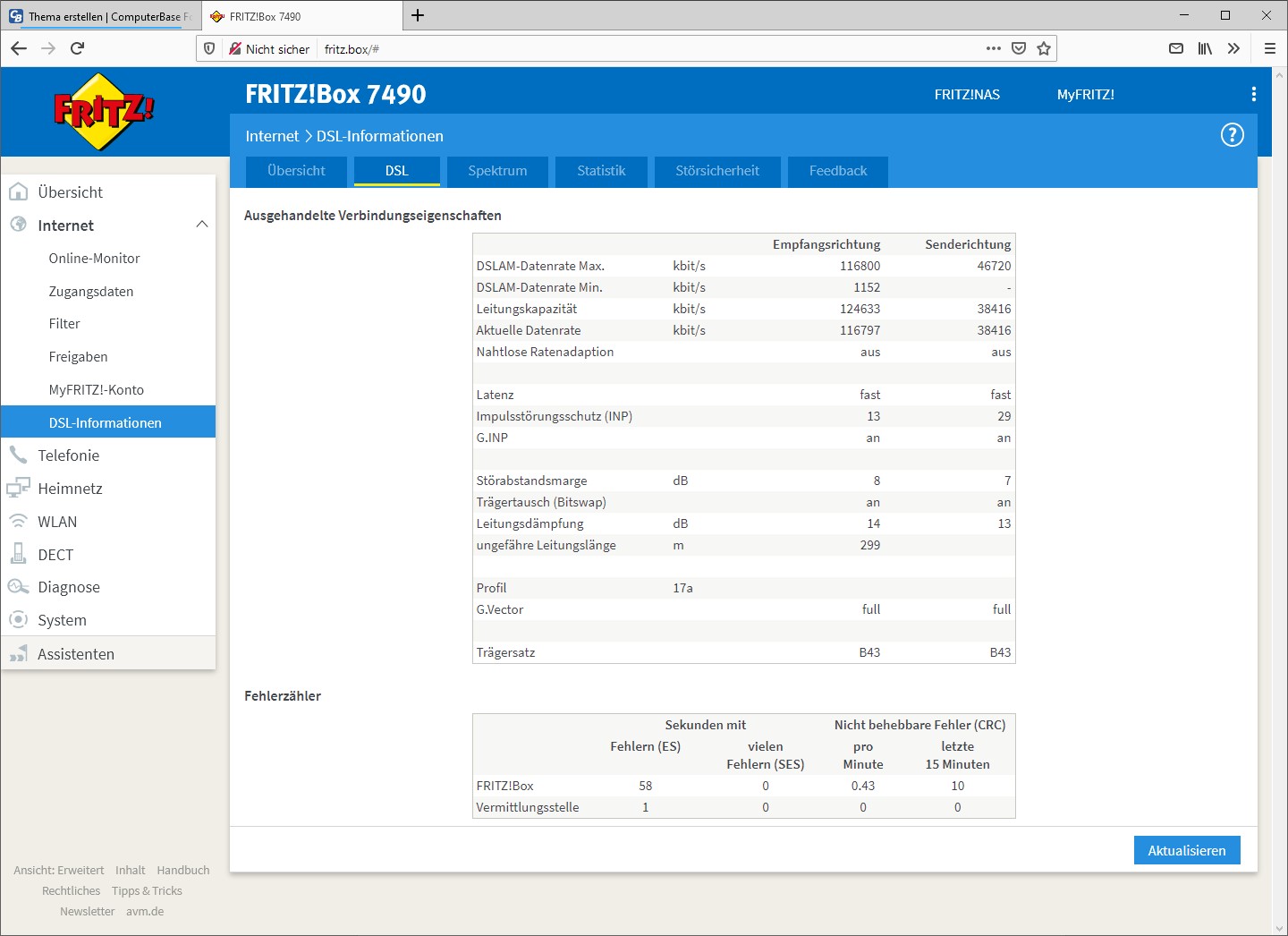
Task: Click the Aktualisieren button
Action: point(1187,850)
